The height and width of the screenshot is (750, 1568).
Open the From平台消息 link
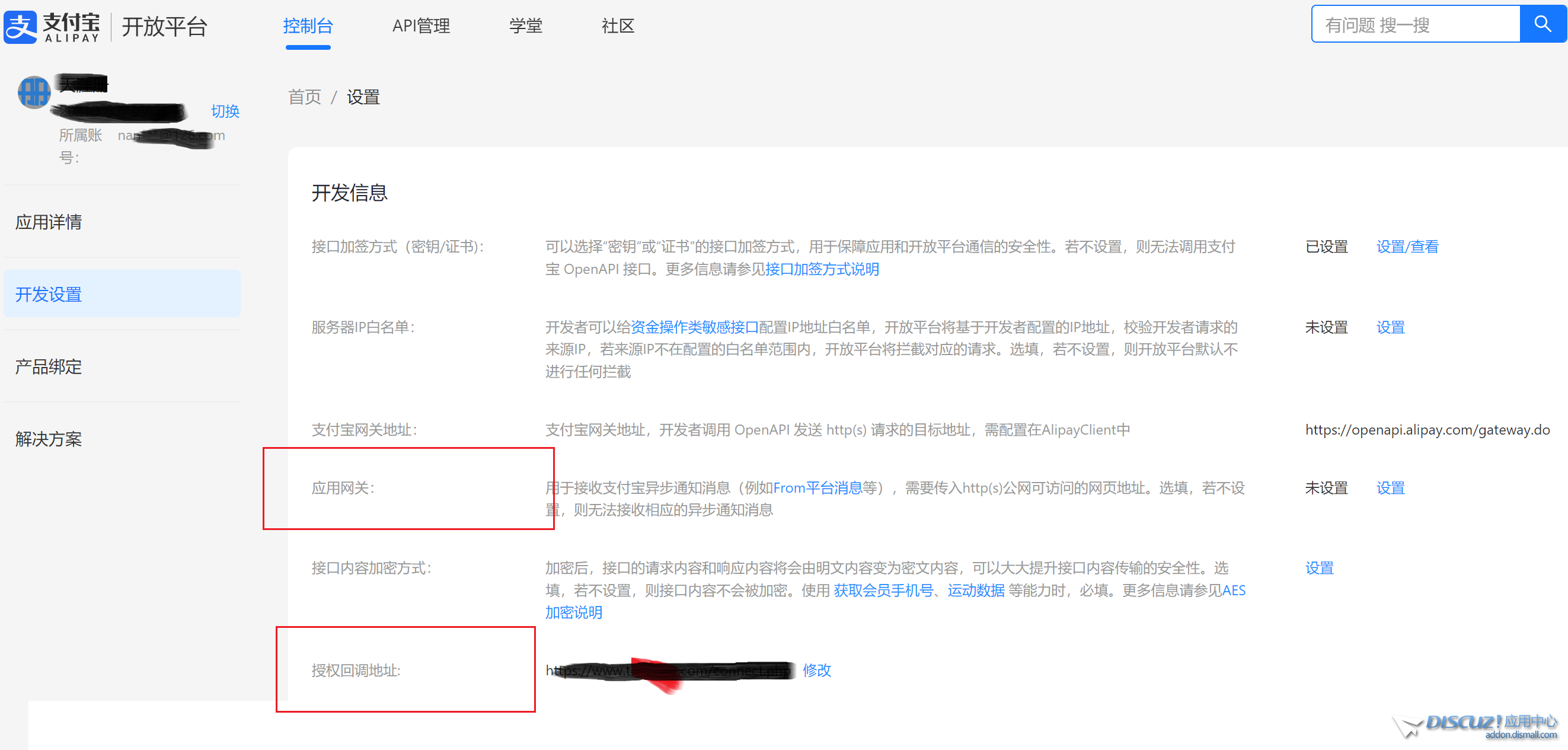pos(817,488)
